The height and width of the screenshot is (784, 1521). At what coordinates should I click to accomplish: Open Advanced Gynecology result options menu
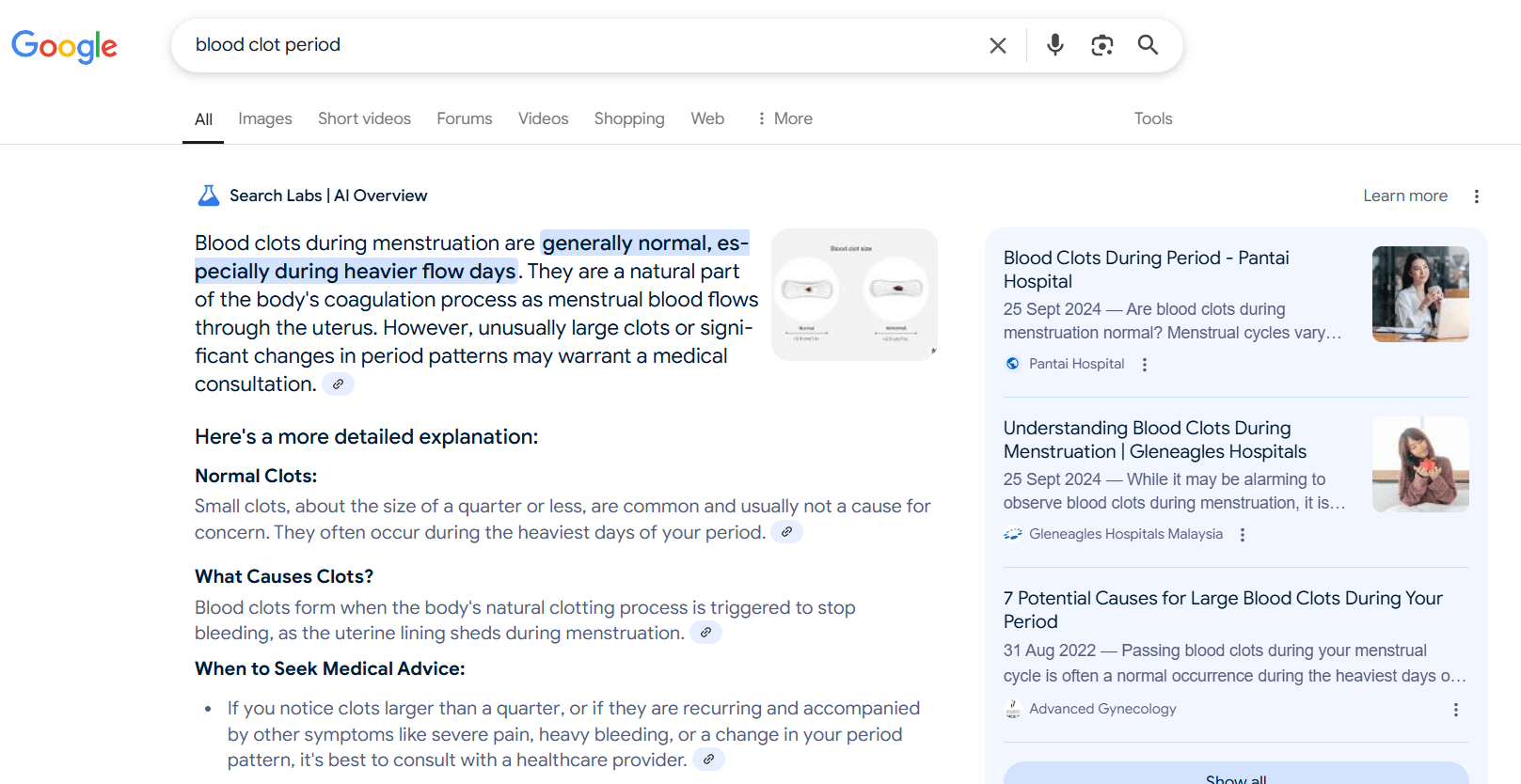pyautogui.click(x=1456, y=710)
